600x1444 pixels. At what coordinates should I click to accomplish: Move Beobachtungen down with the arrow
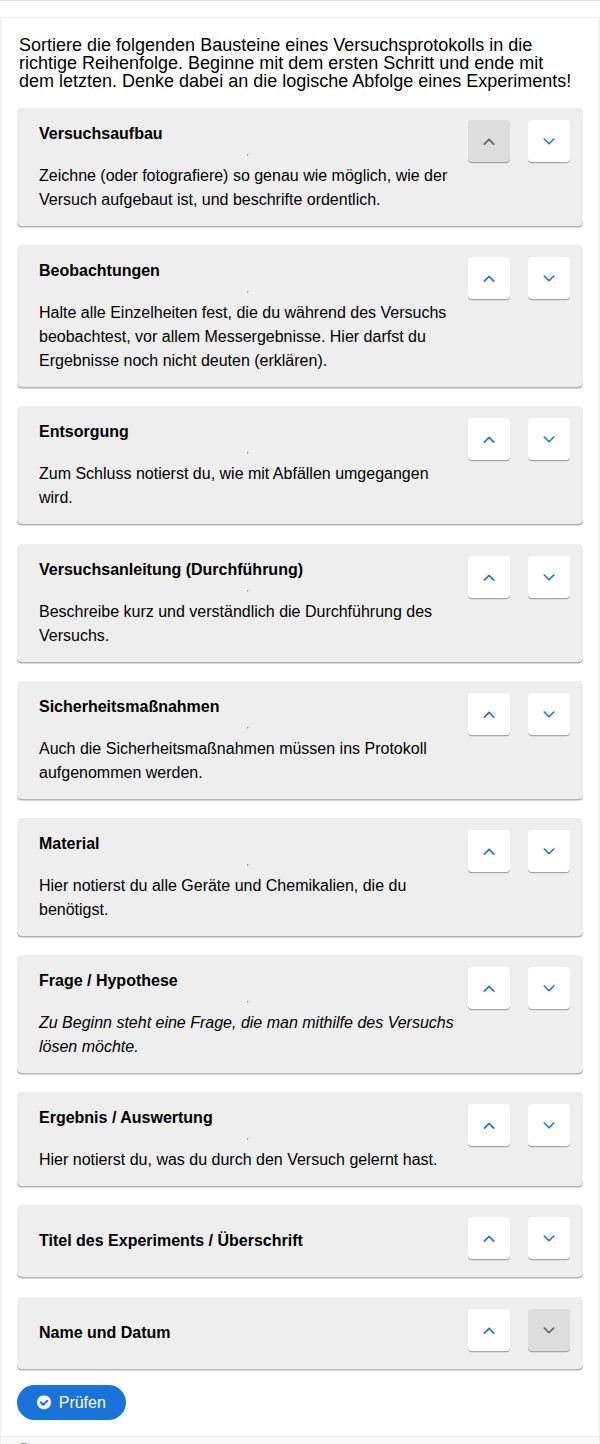coord(549,278)
